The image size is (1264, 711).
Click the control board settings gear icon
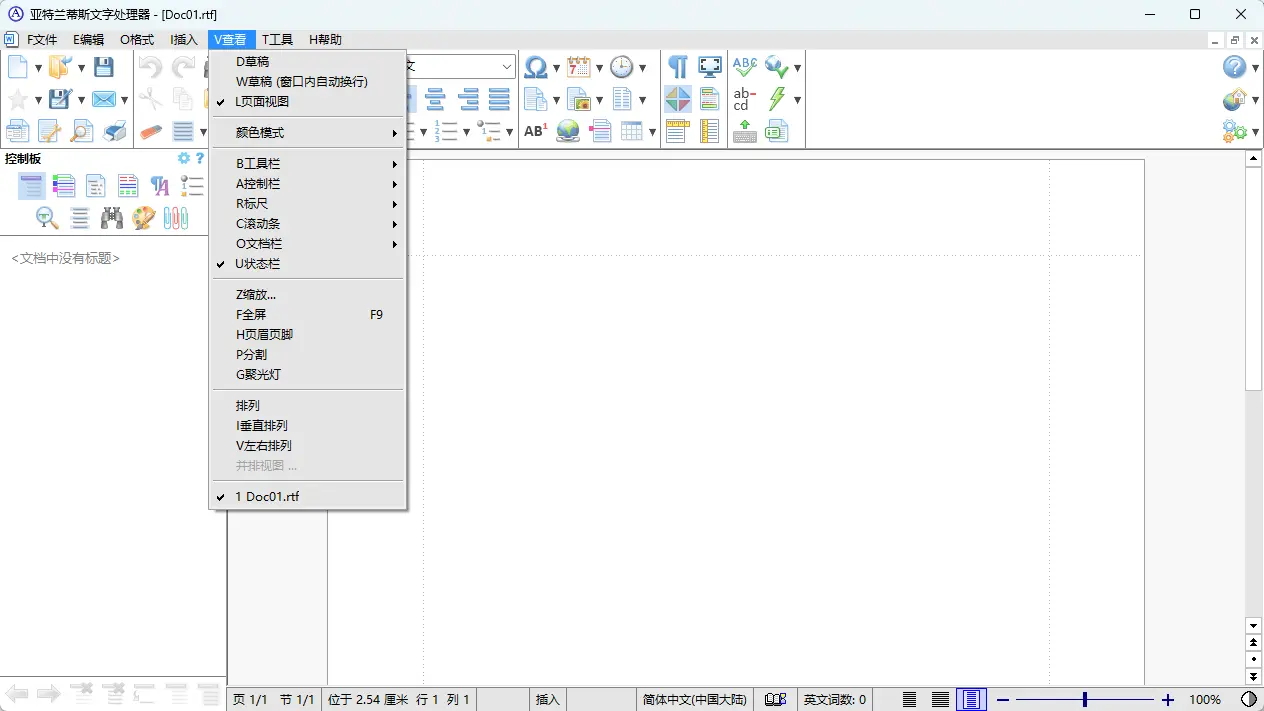[184, 158]
